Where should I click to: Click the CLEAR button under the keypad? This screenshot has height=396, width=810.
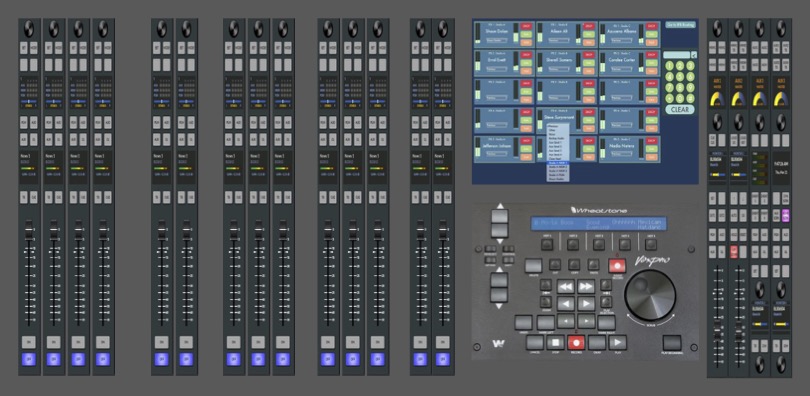tap(680, 109)
